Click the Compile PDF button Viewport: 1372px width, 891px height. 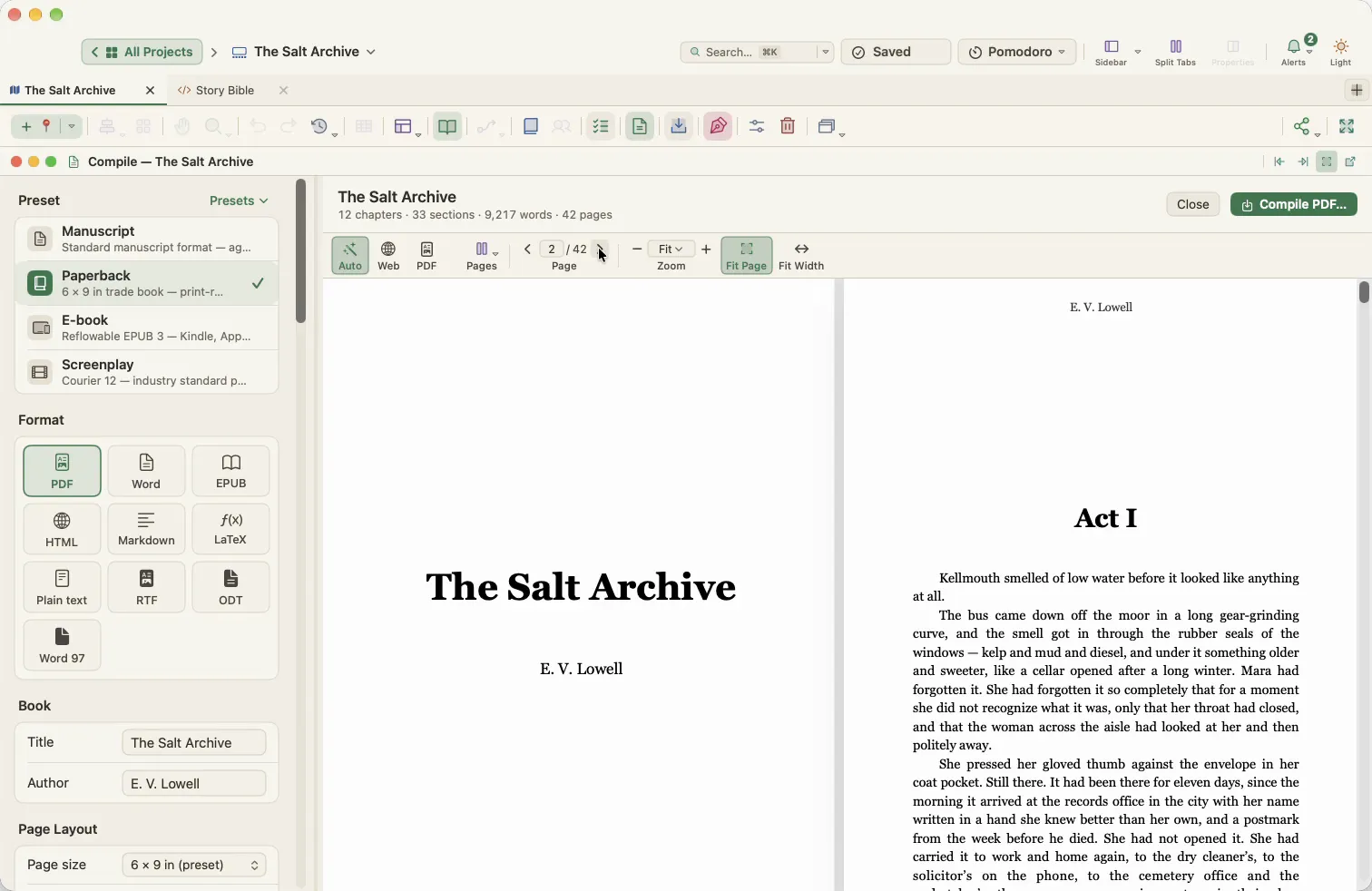(x=1294, y=204)
